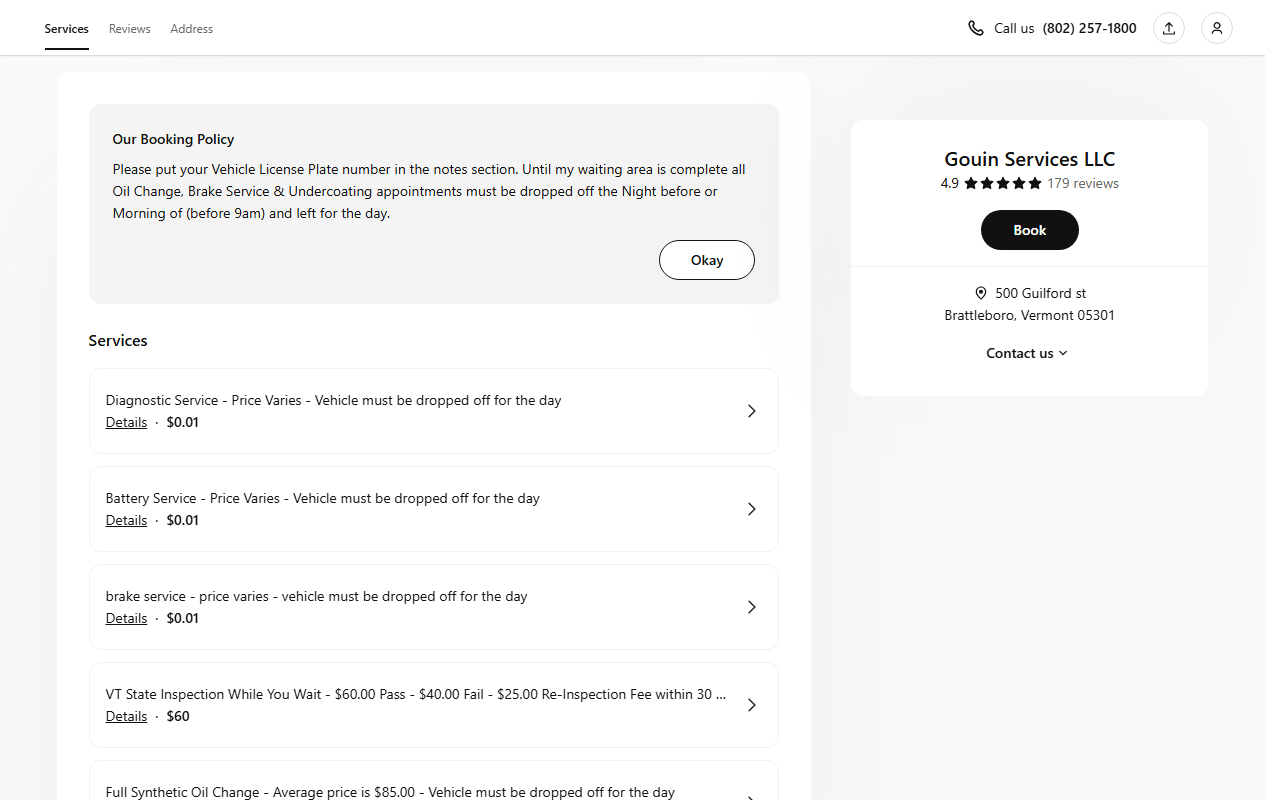Image resolution: width=1280 pixels, height=800 pixels.
Task: Click the Call us label
Action: [x=1014, y=28]
